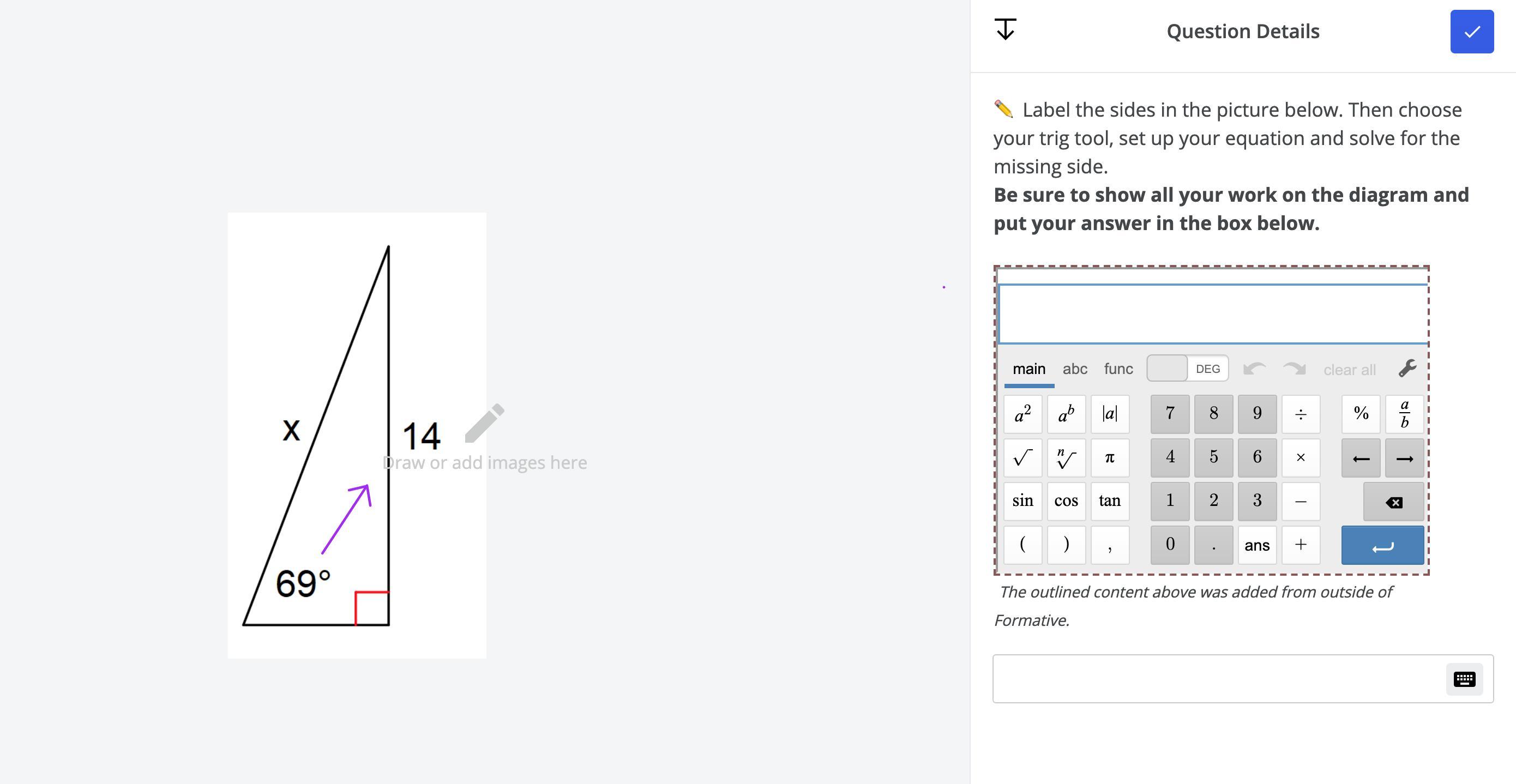Click the blue checkmark submit button

[x=1471, y=32]
